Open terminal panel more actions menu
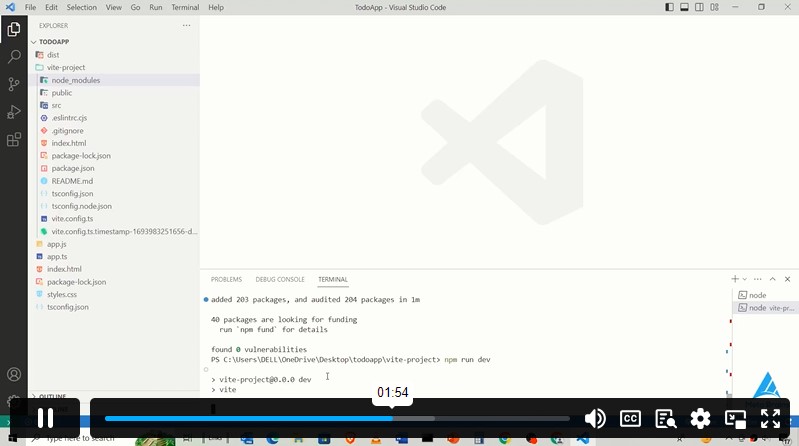799x446 pixels. click(758, 279)
